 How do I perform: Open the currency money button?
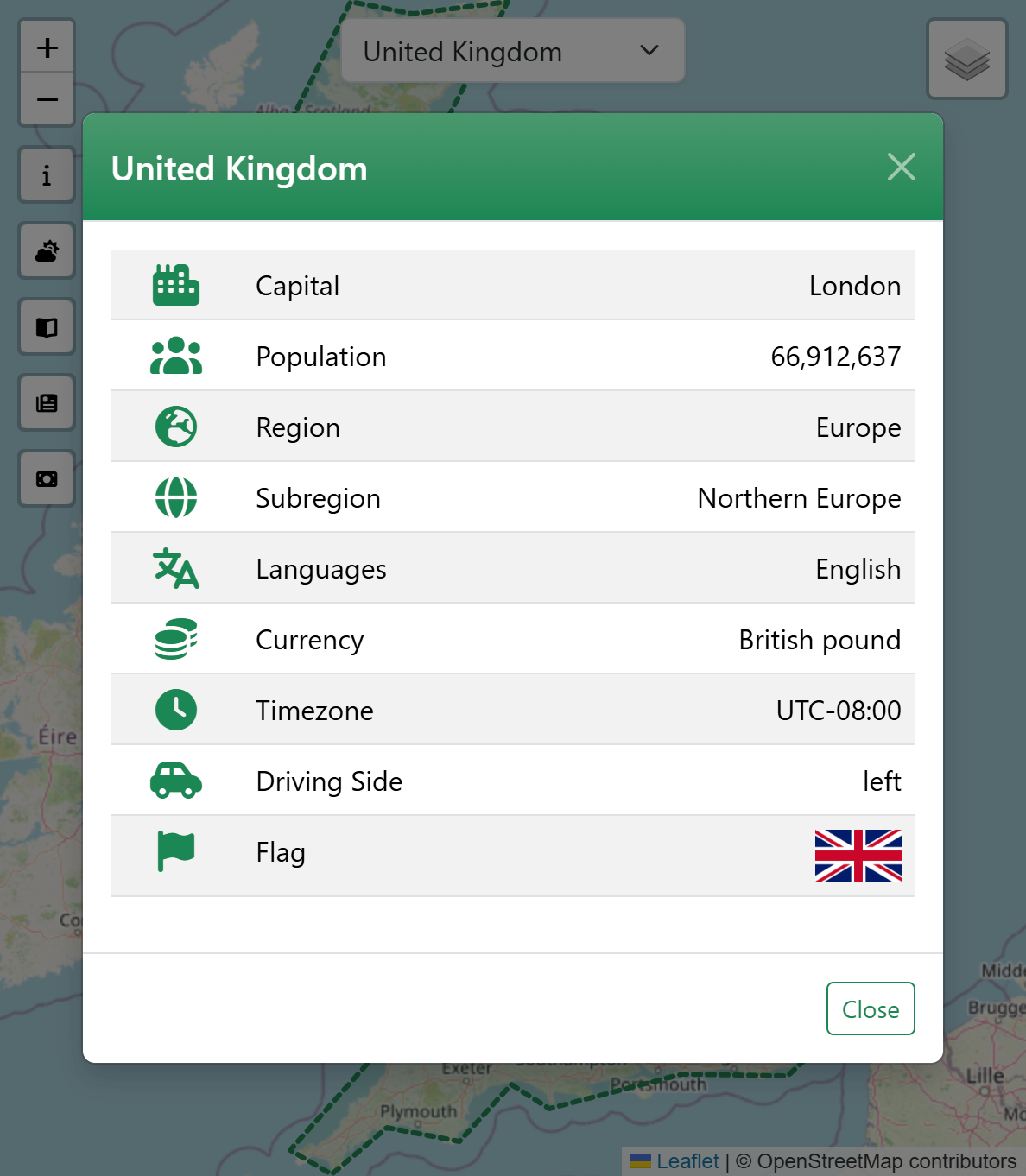pos(47,479)
